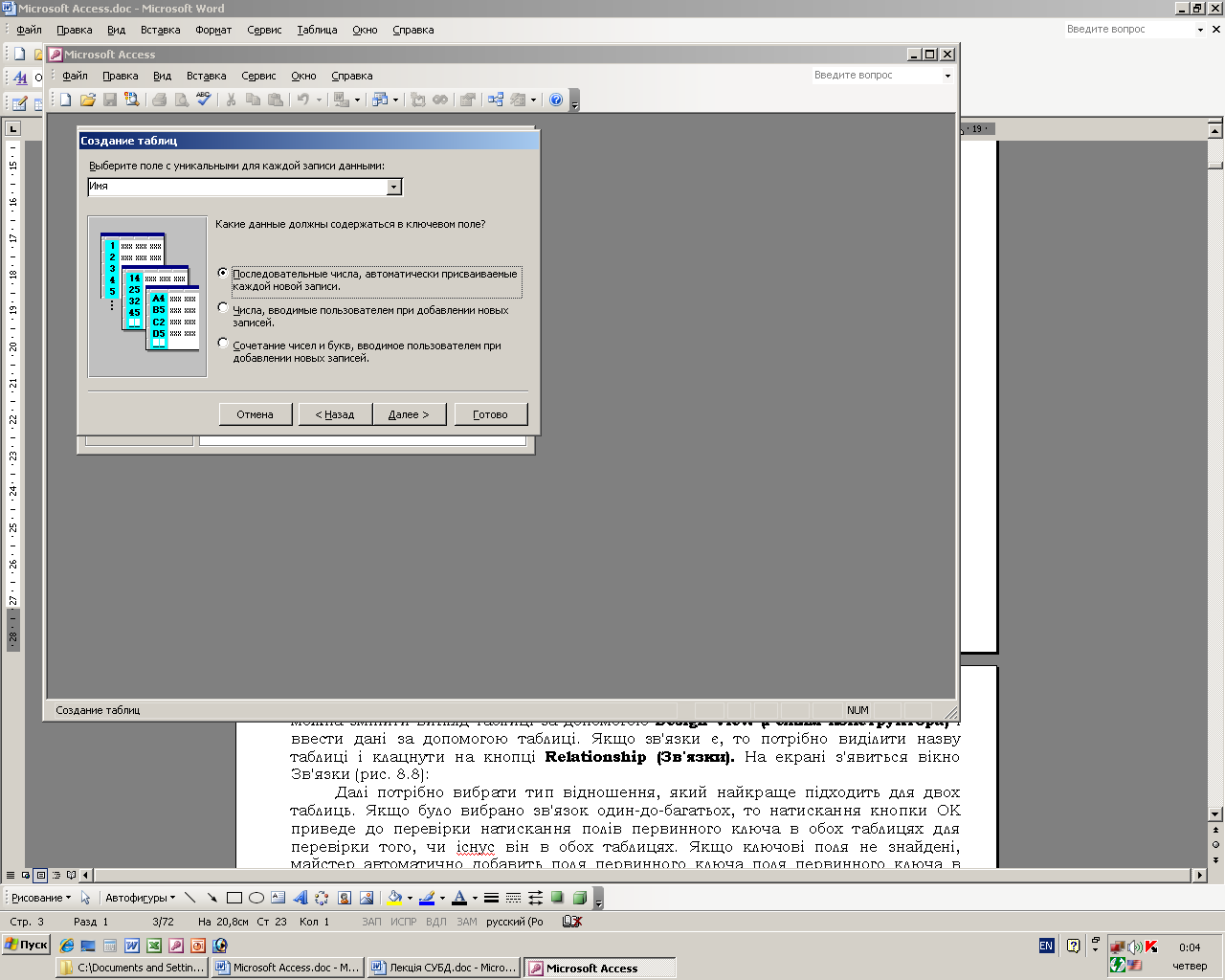Run the ABC spelling check in Access toolbar
Image resolution: width=1225 pixels, height=980 pixels.
click(204, 100)
